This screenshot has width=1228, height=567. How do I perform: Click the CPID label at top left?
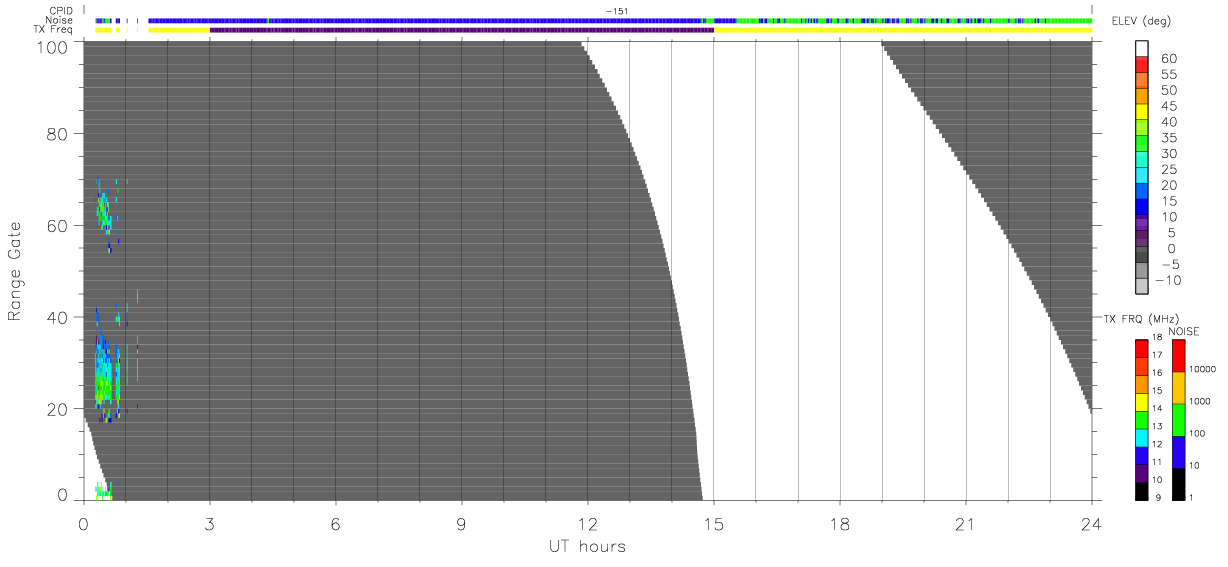[63, 11]
